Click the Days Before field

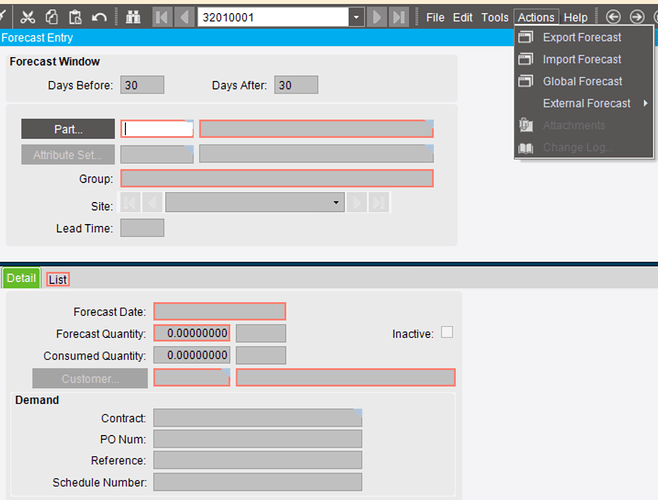[x=142, y=85]
